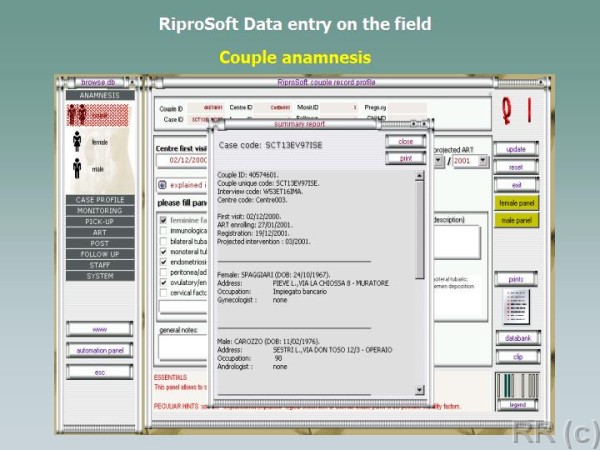Toggle the feminine factor checkbox

tap(163, 220)
